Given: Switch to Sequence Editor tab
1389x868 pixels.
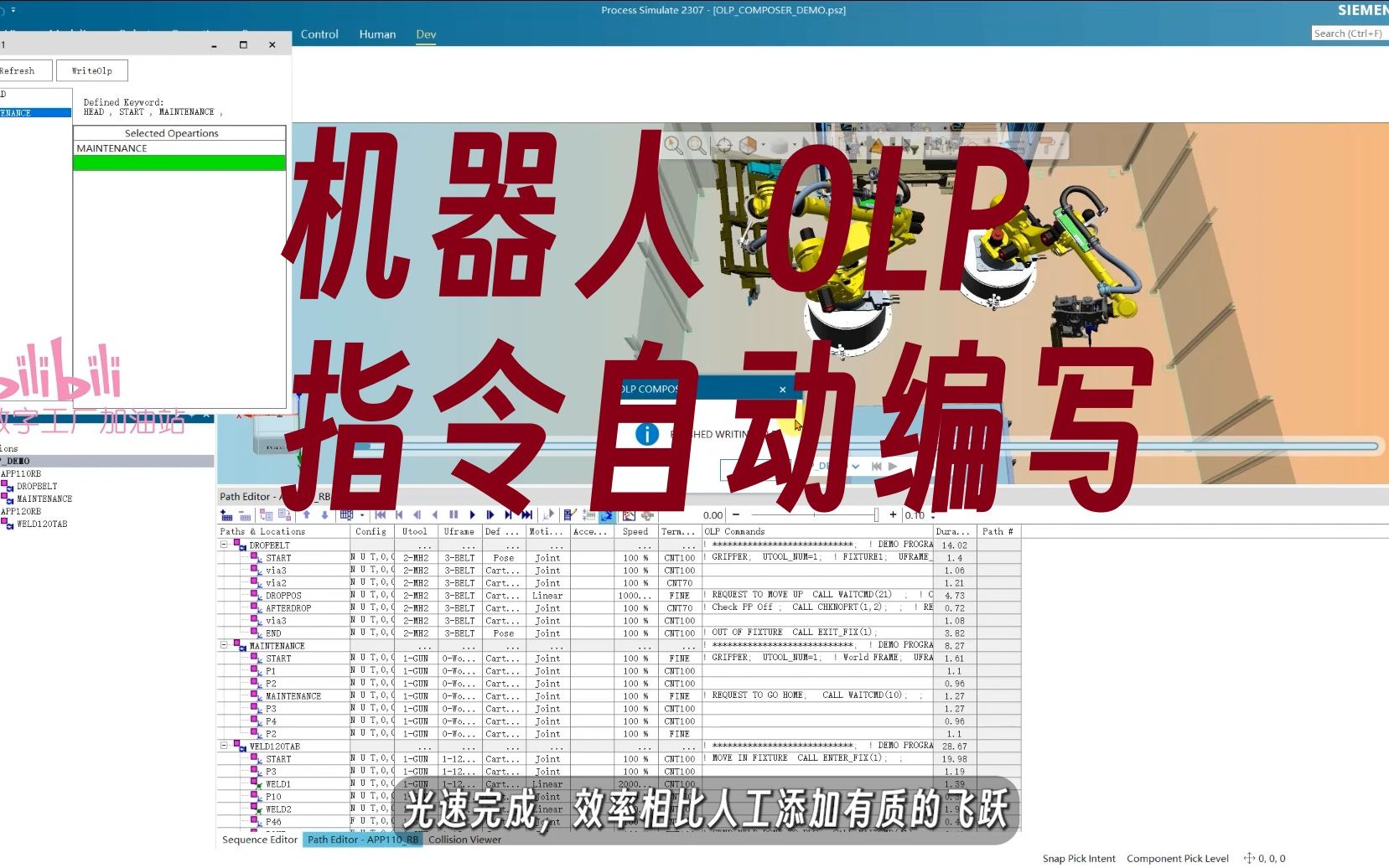Looking at the screenshot, I should [259, 840].
